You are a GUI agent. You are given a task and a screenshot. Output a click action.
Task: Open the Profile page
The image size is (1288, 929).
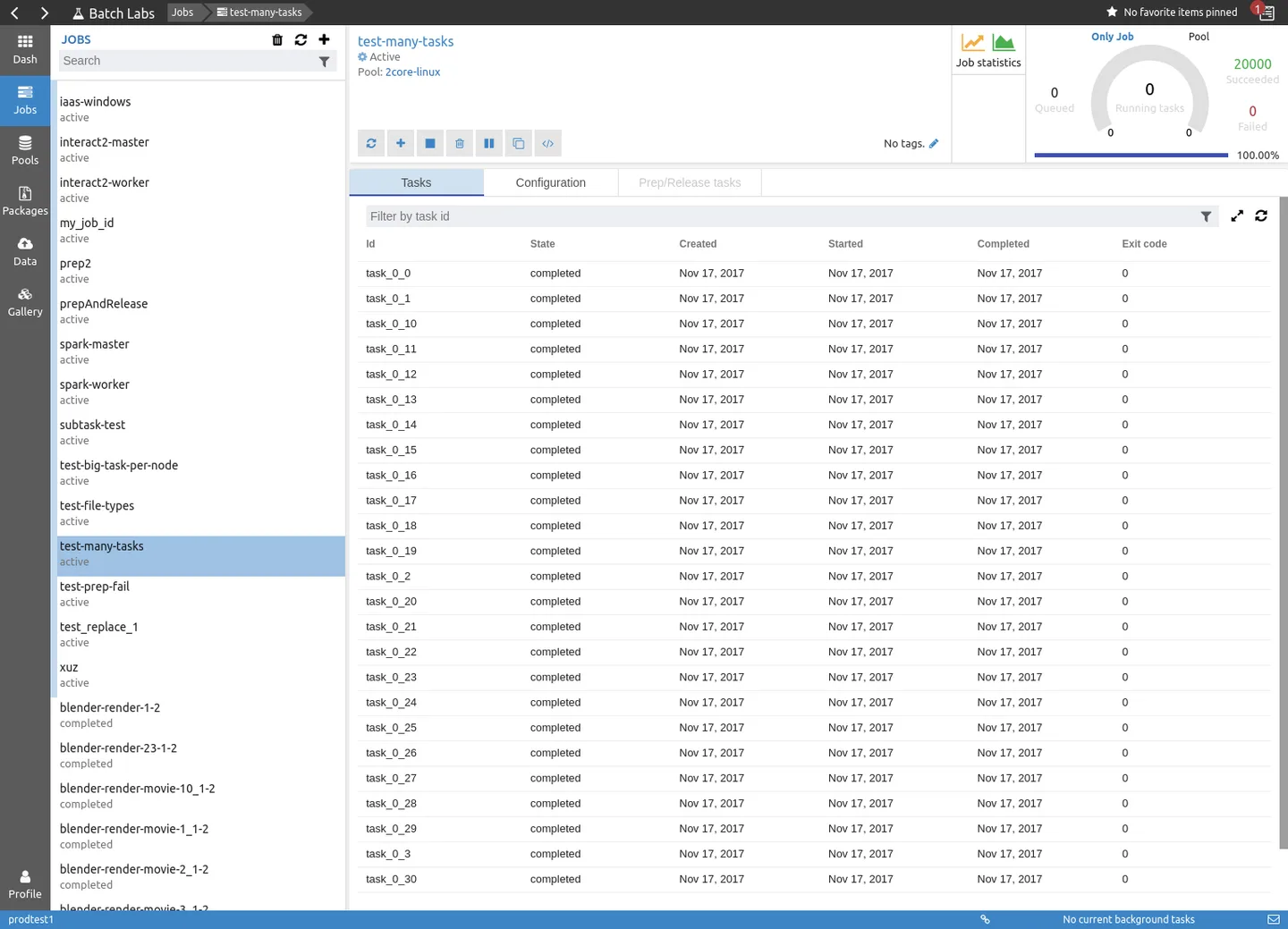[25, 884]
